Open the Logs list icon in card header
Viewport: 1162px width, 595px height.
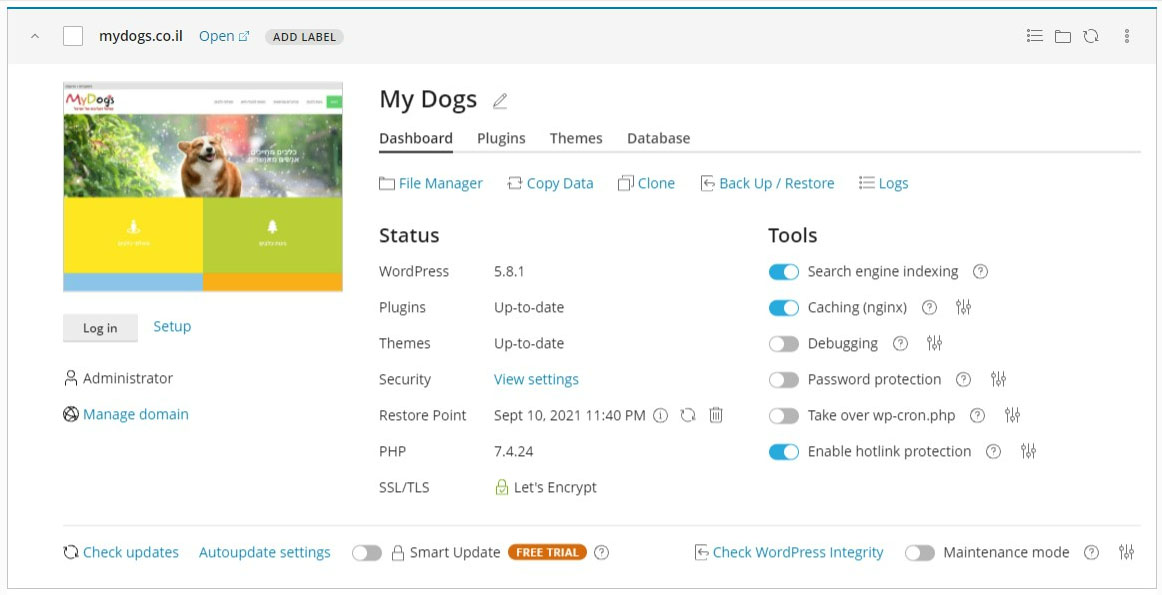tap(1035, 36)
